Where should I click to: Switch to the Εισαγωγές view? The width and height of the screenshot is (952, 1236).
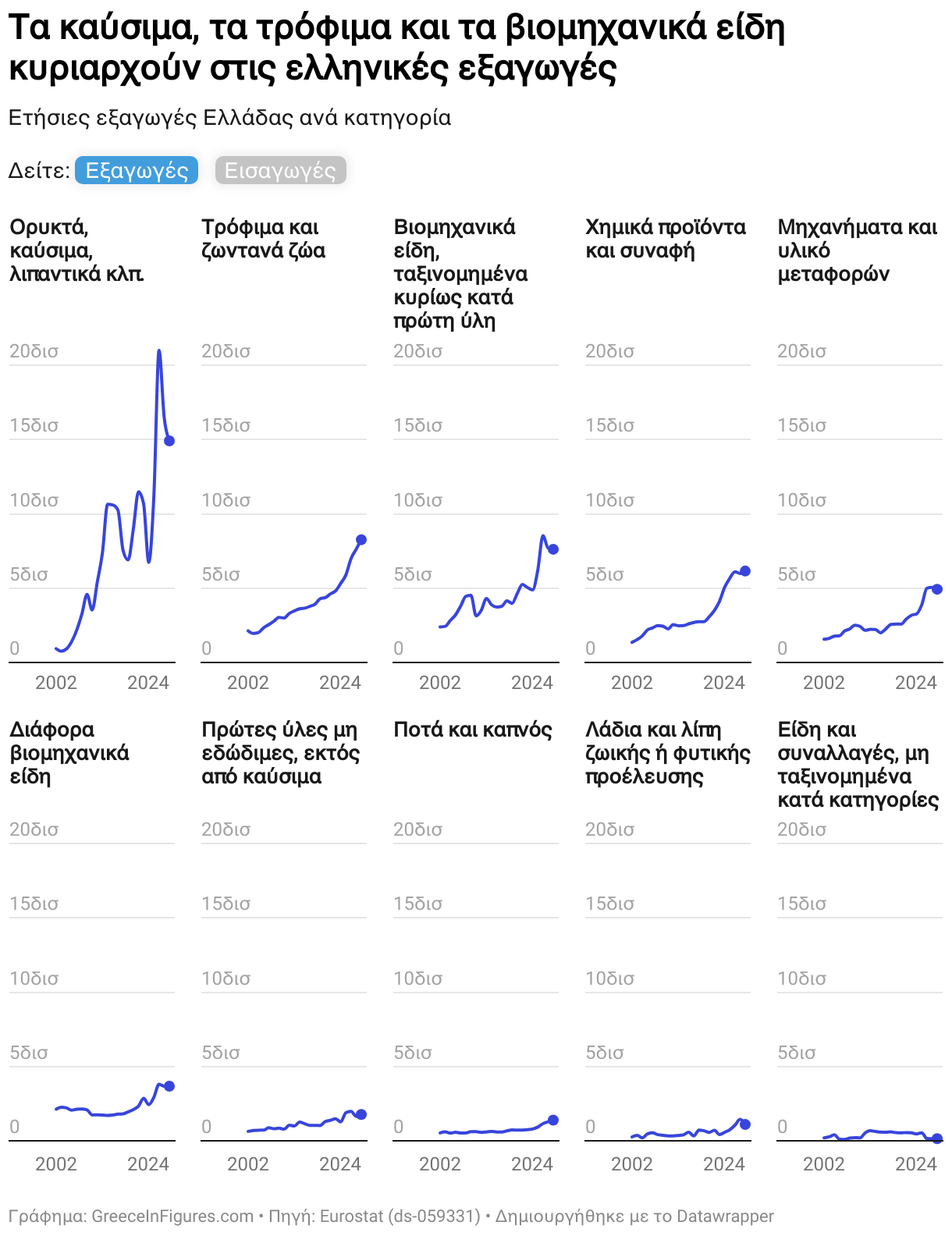point(280,171)
